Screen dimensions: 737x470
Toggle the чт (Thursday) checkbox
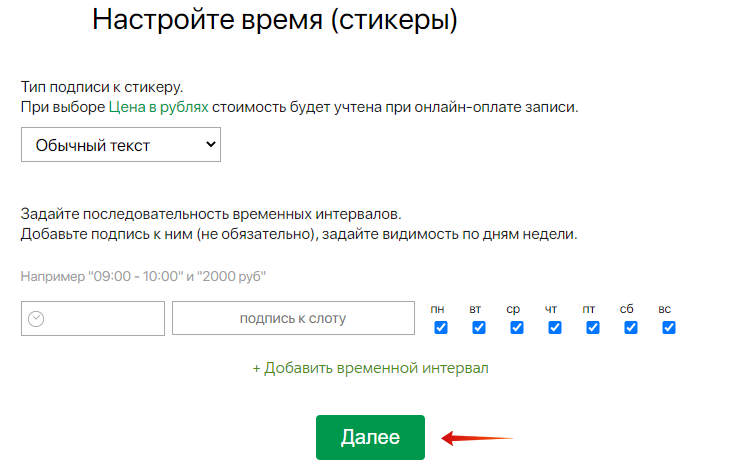pyautogui.click(x=555, y=327)
